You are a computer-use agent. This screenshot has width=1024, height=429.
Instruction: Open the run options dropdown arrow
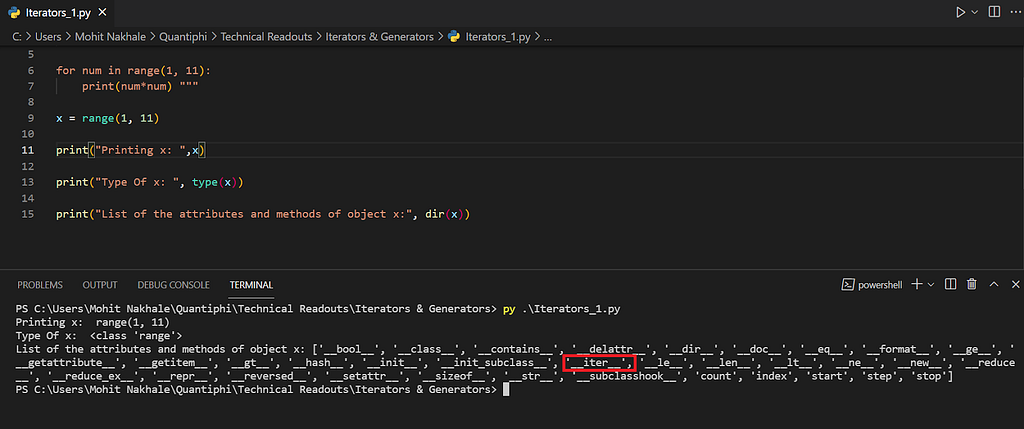coord(975,12)
